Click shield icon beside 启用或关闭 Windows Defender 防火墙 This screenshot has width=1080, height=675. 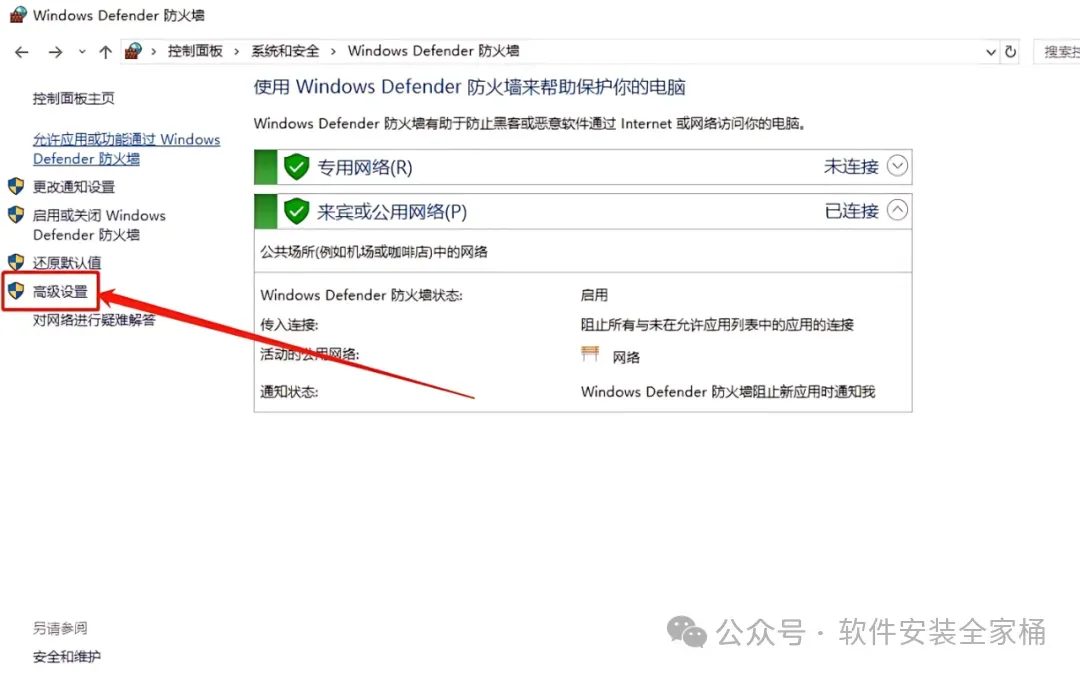(x=16, y=214)
